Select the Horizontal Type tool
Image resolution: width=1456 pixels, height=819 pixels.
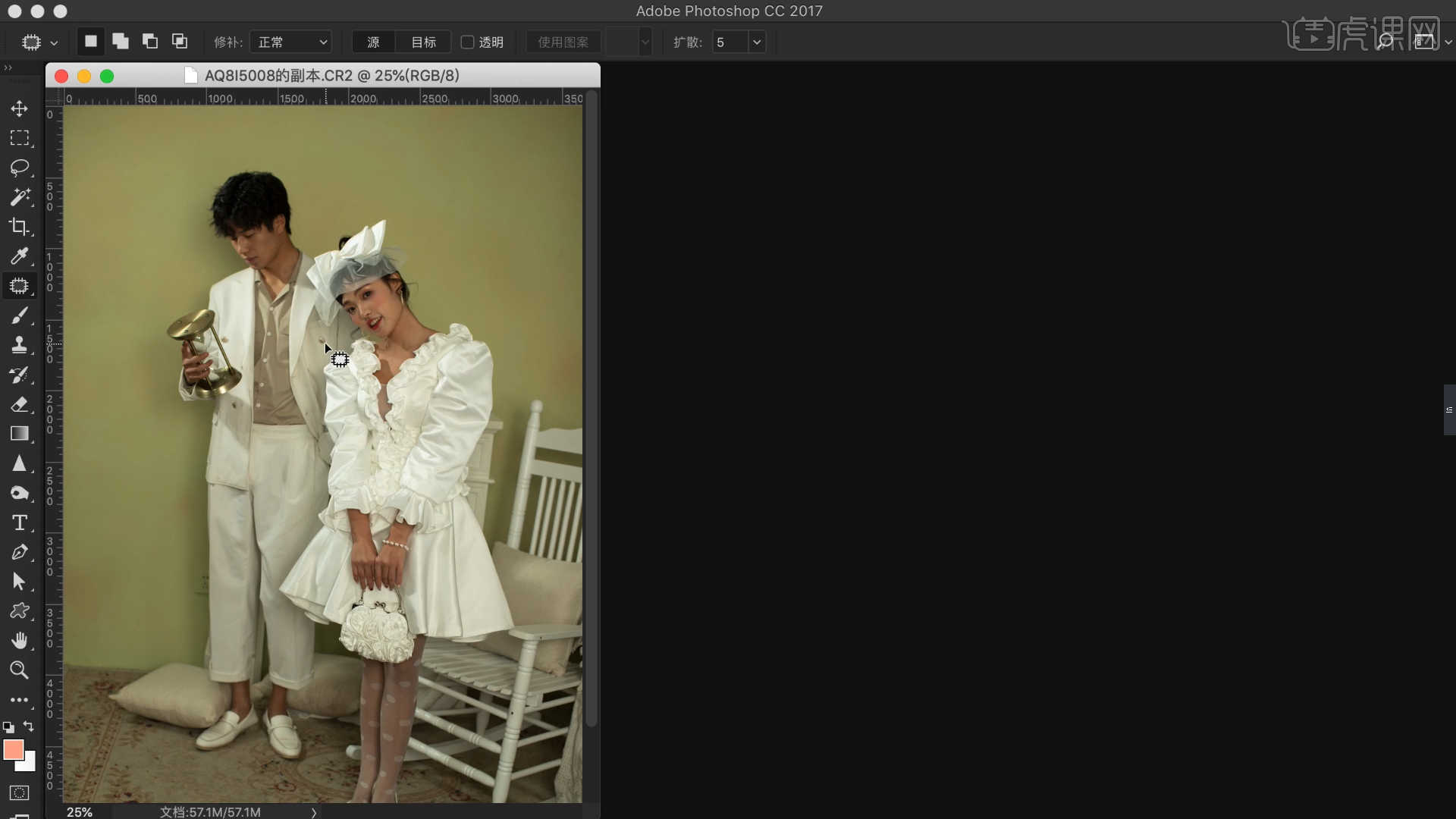click(x=20, y=522)
